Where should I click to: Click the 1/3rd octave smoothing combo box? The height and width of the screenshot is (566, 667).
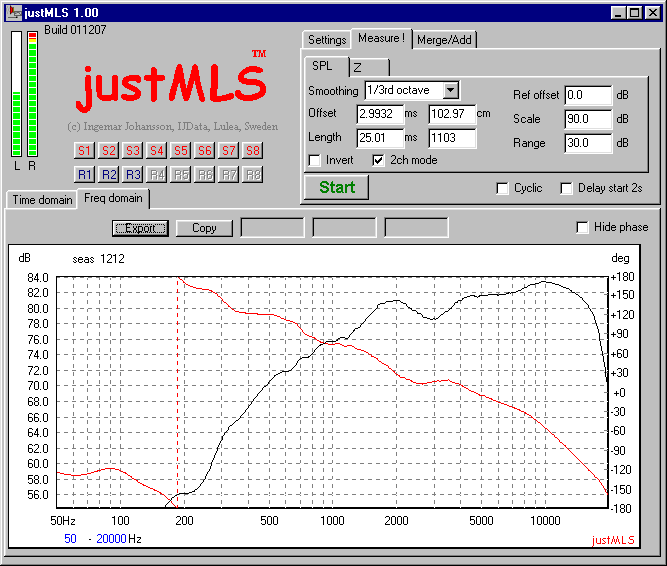coord(412,91)
